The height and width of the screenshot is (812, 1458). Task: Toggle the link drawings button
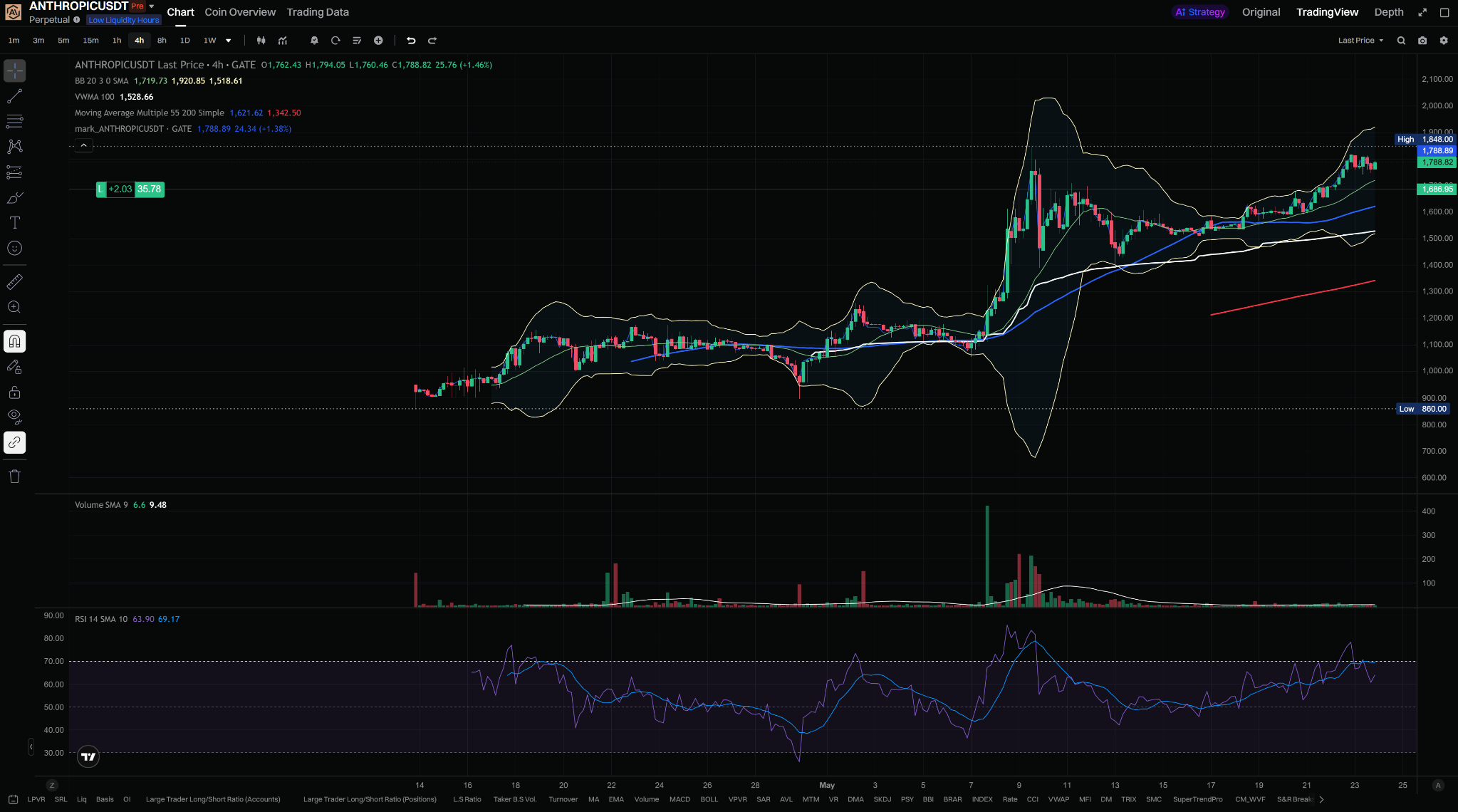(14, 443)
